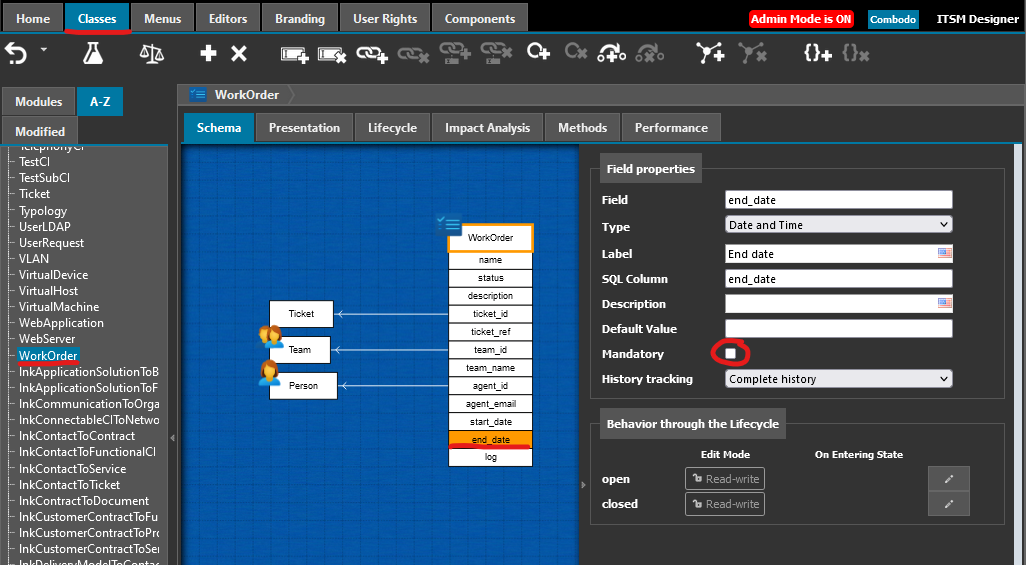
Task: Click the add field icon
Action: [295, 54]
